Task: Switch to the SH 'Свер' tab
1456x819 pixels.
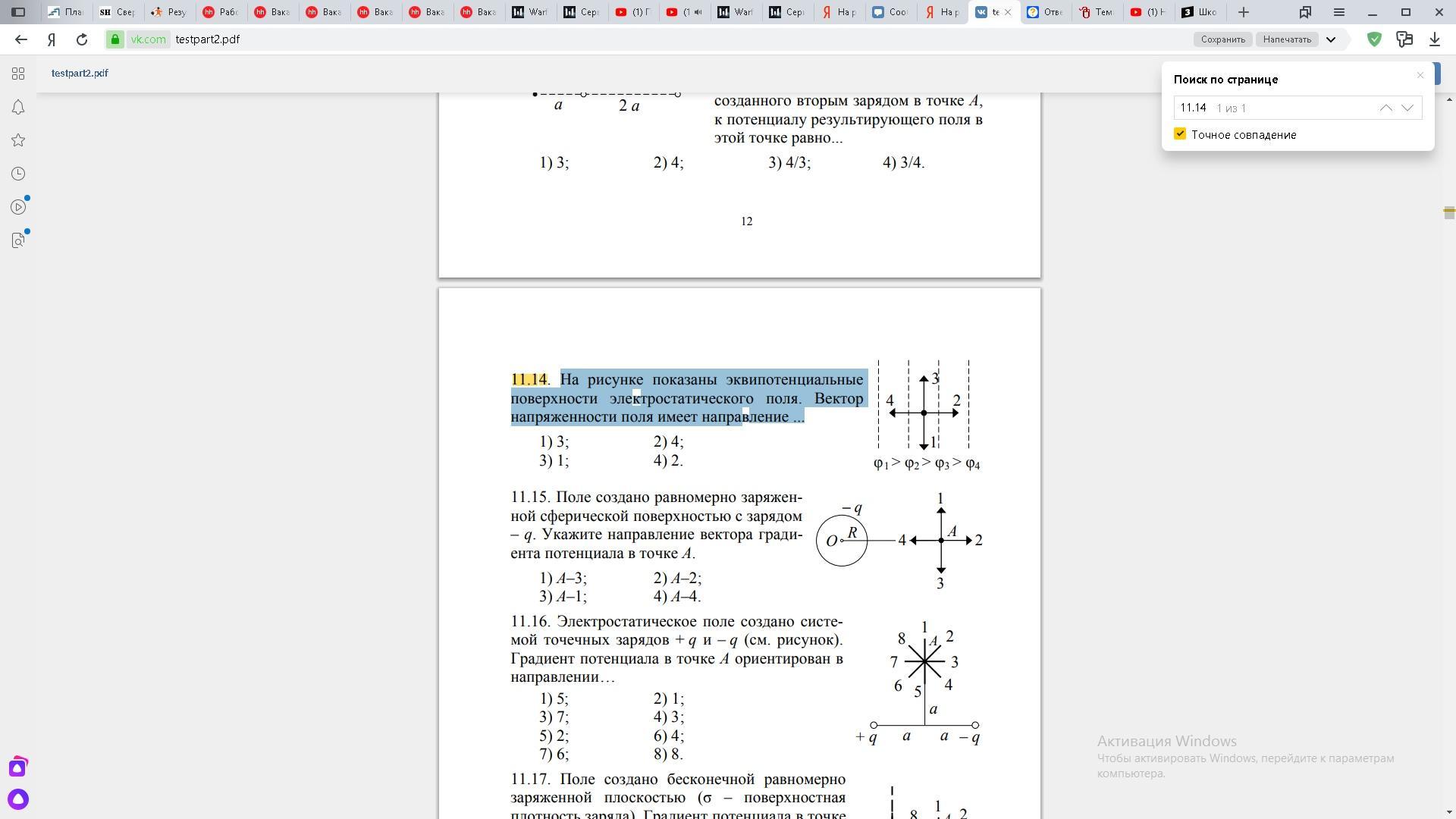Action: 118,12
